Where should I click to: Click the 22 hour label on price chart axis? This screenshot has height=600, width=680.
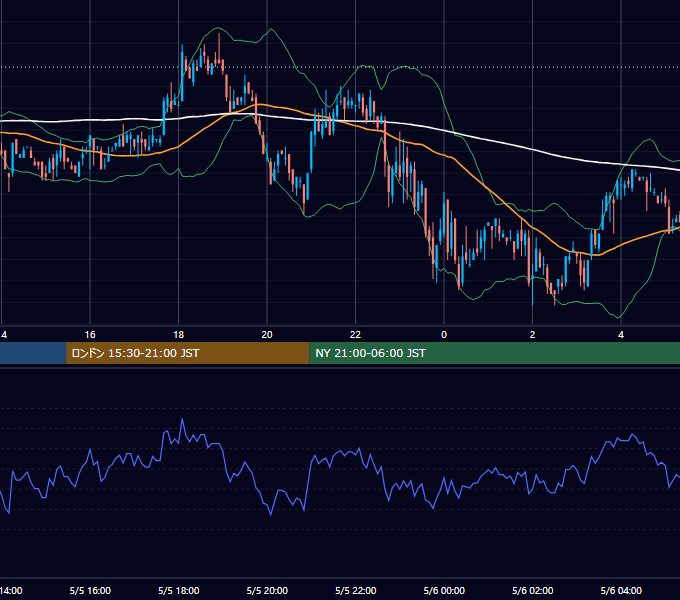coord(355,335)
